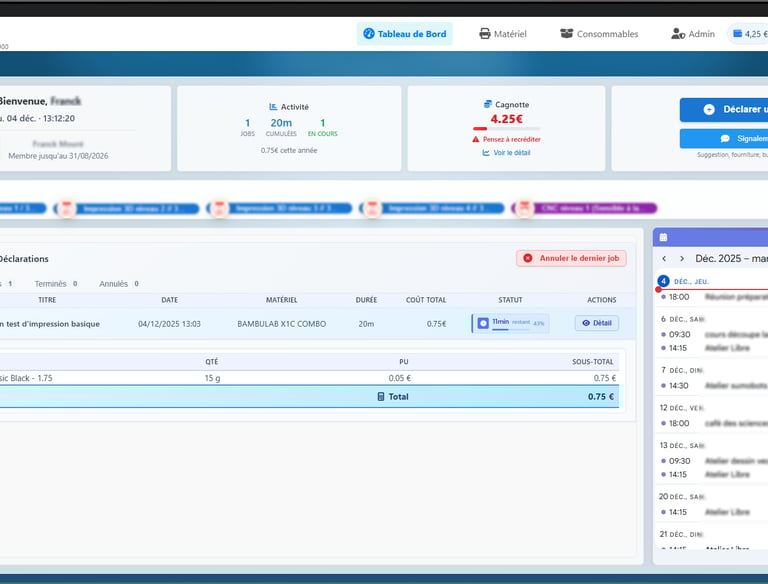Click the gauge icon in Tableau de Bord
This screenshot has height=584, width=768.
click(x=369, y=33)
